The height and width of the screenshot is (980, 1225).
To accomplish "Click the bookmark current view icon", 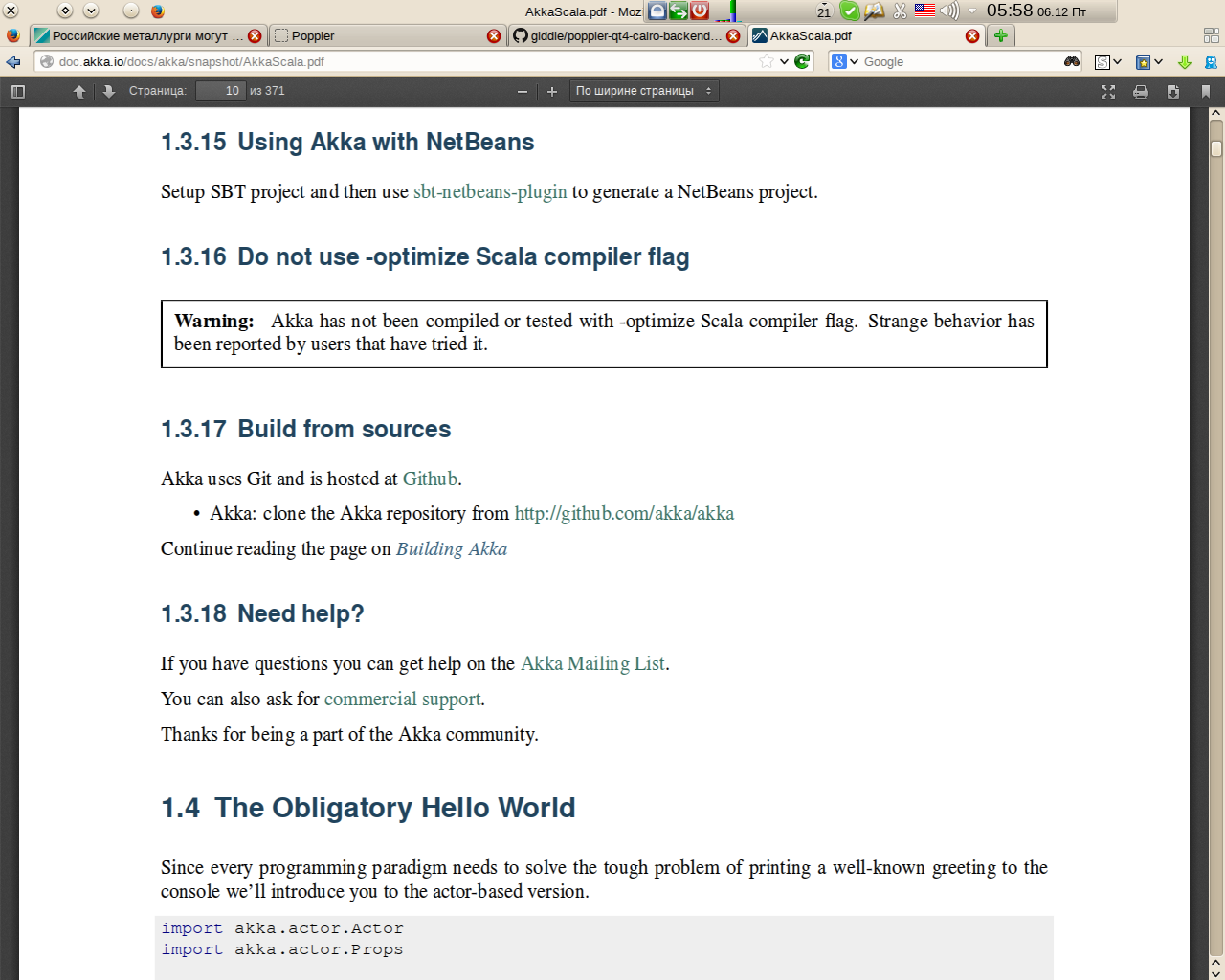I will (1206, 92).
